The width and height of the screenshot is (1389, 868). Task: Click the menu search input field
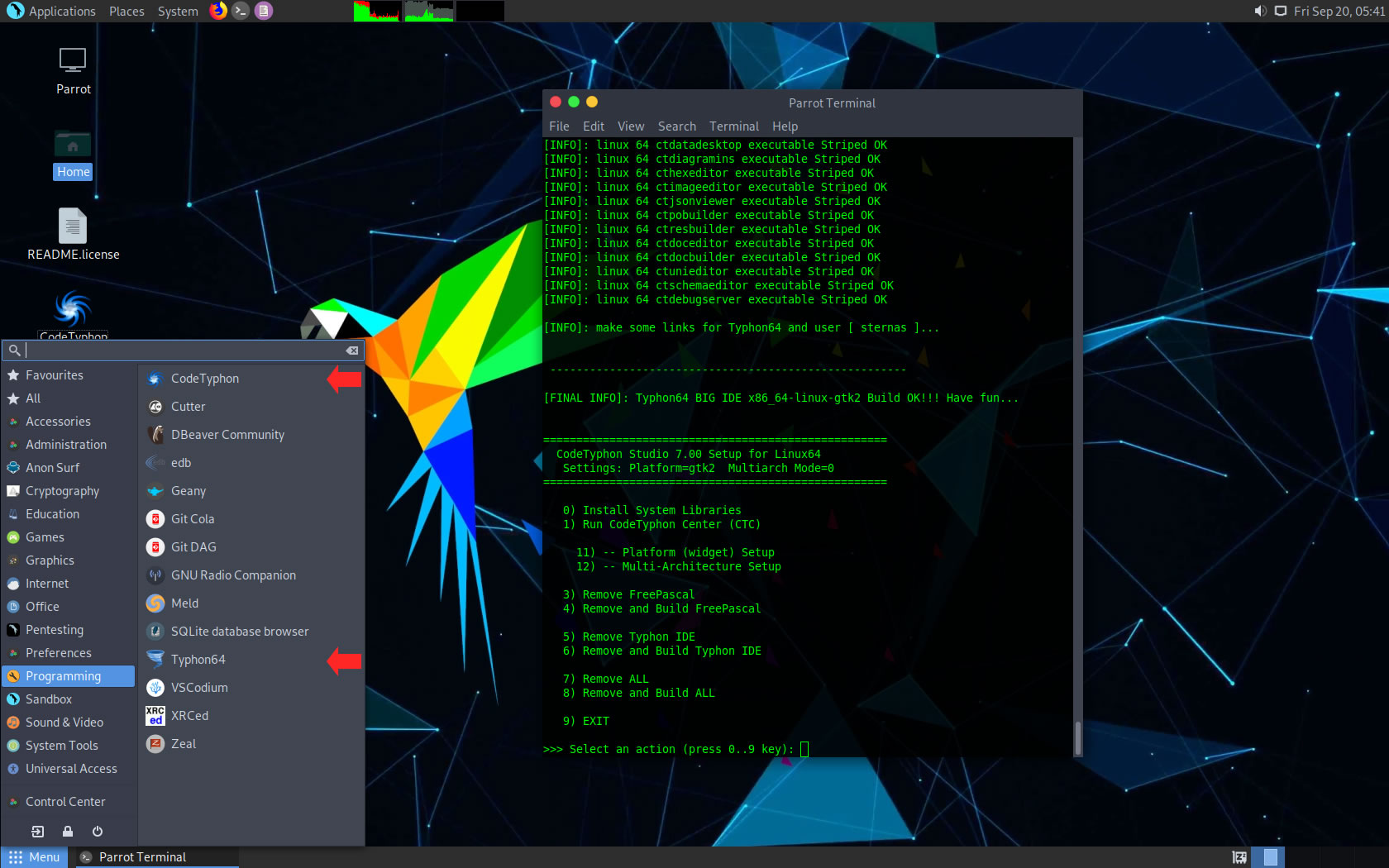pyautogui.click(x=184, y=351)
